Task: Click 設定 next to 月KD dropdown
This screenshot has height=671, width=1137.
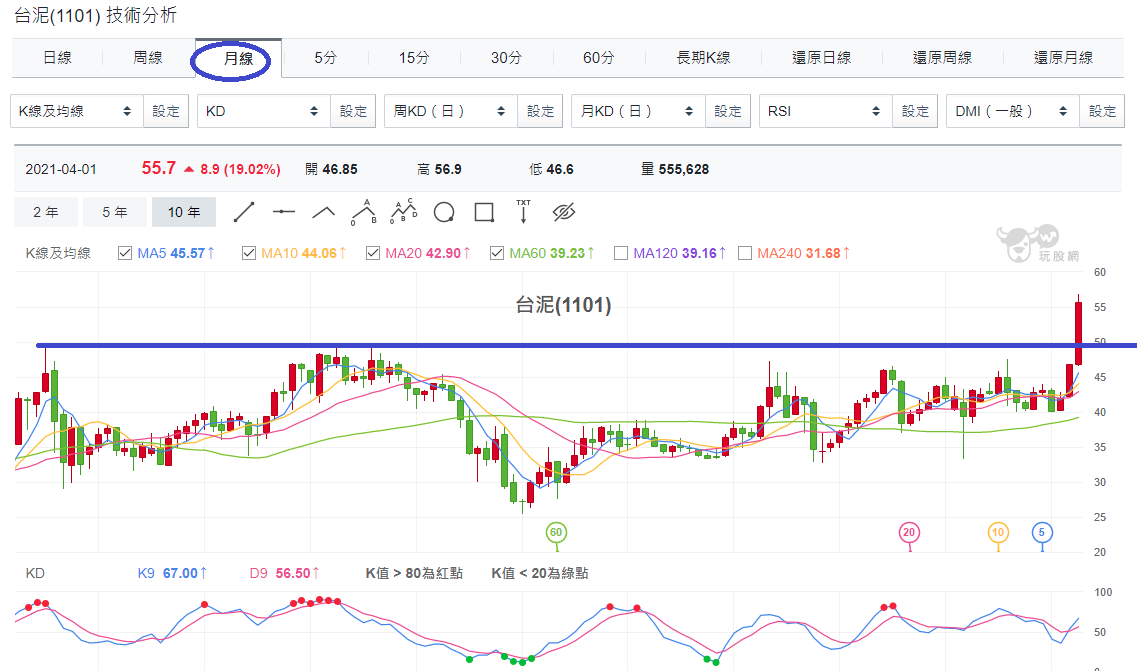Action: pos(727,111)
